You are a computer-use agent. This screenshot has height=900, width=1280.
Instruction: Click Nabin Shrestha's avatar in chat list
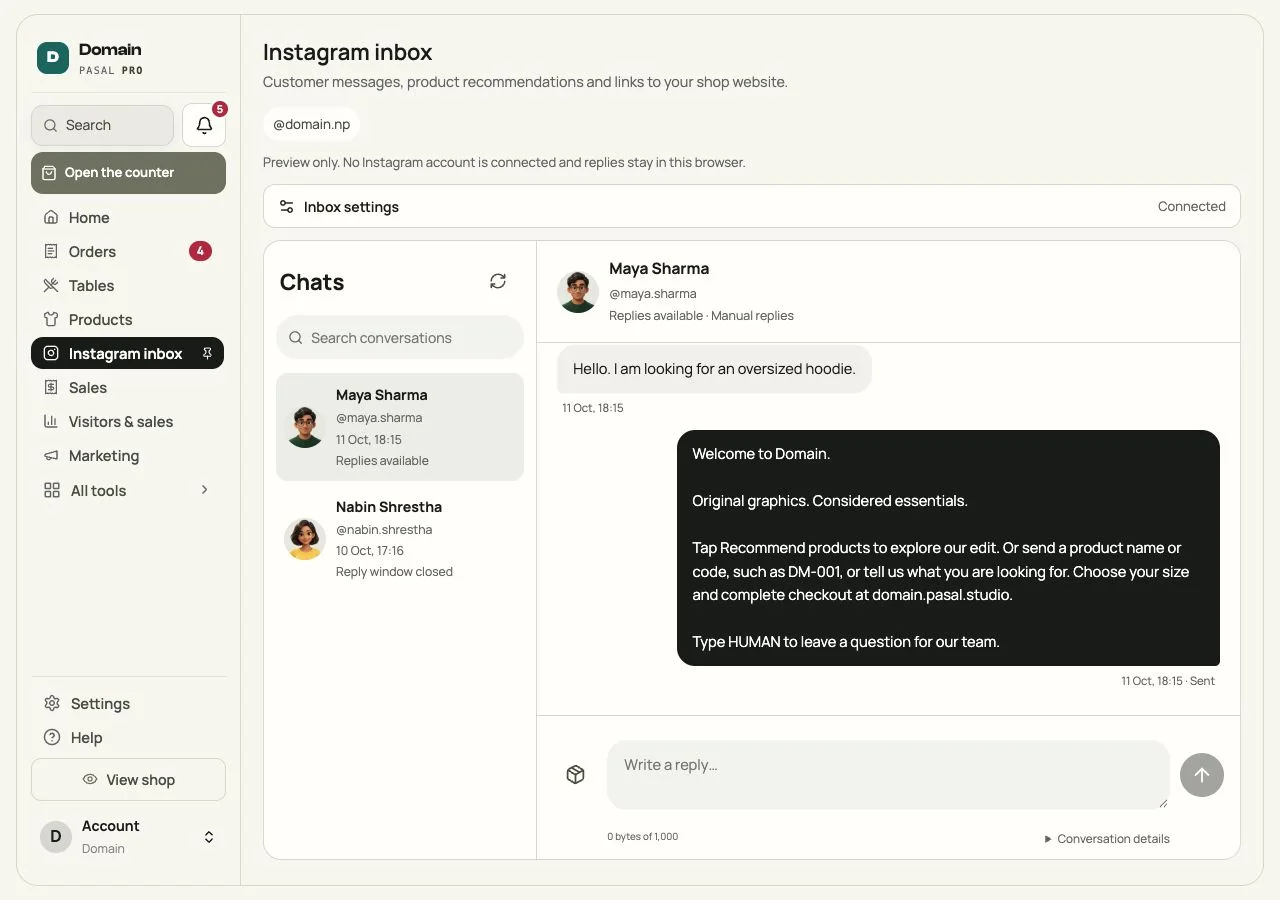pos(304,539)
